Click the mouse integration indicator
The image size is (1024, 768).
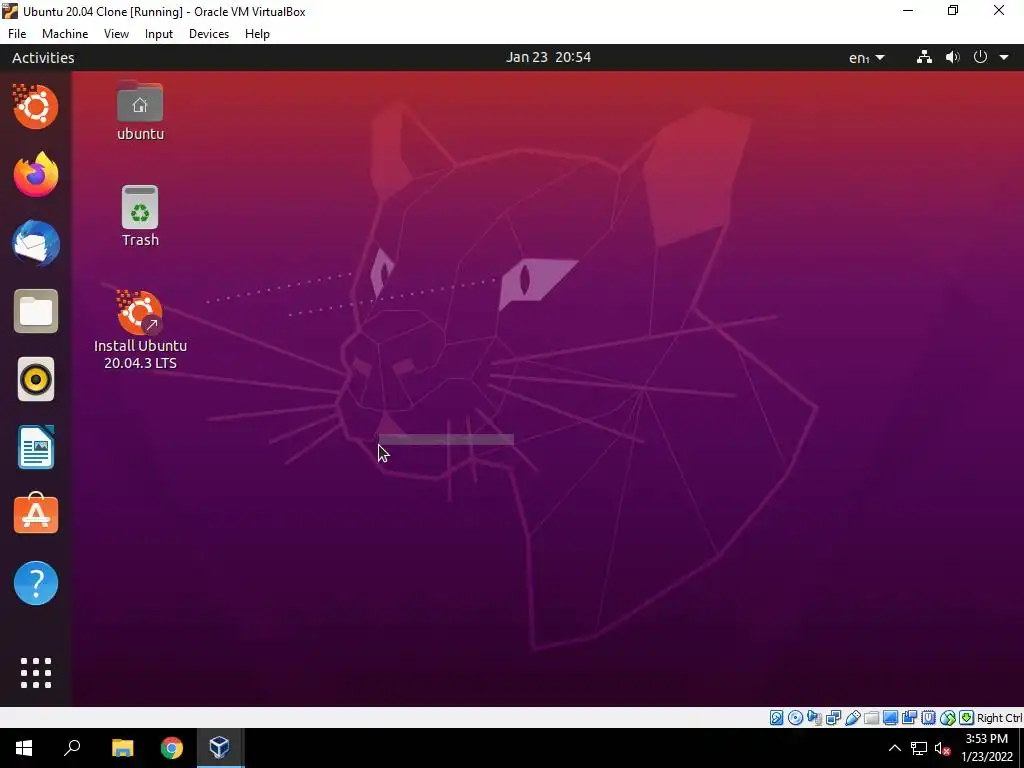(x=948, y=718)
